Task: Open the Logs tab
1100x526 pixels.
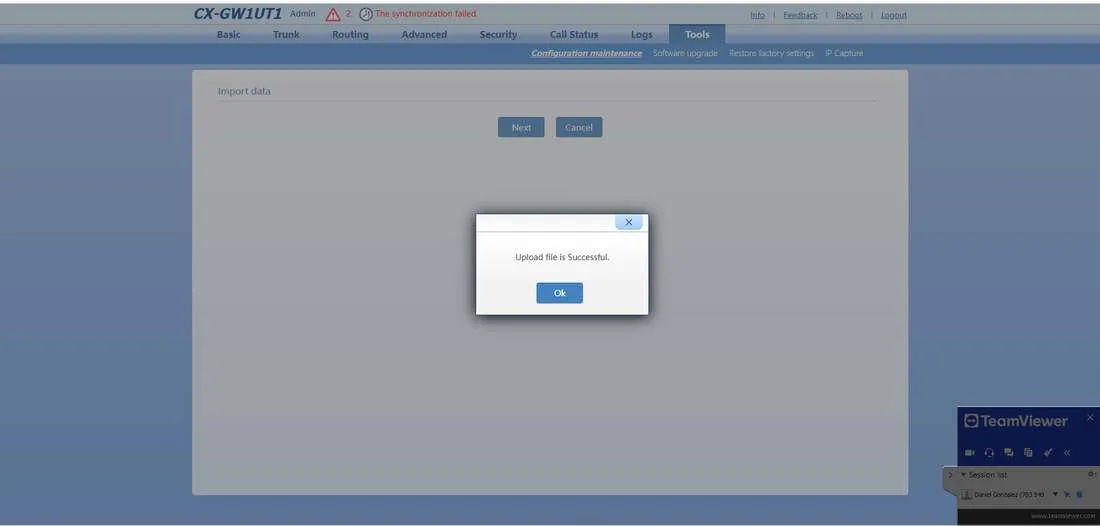Action: (641, 34)
